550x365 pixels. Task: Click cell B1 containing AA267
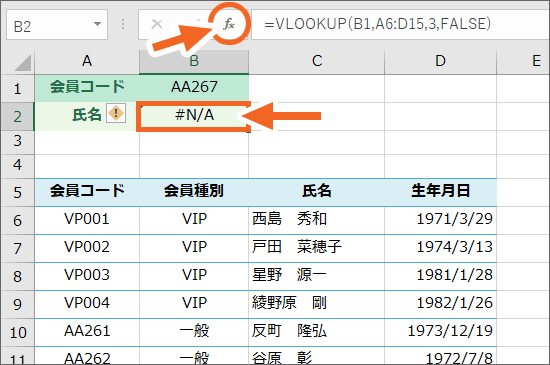(194, 88)
